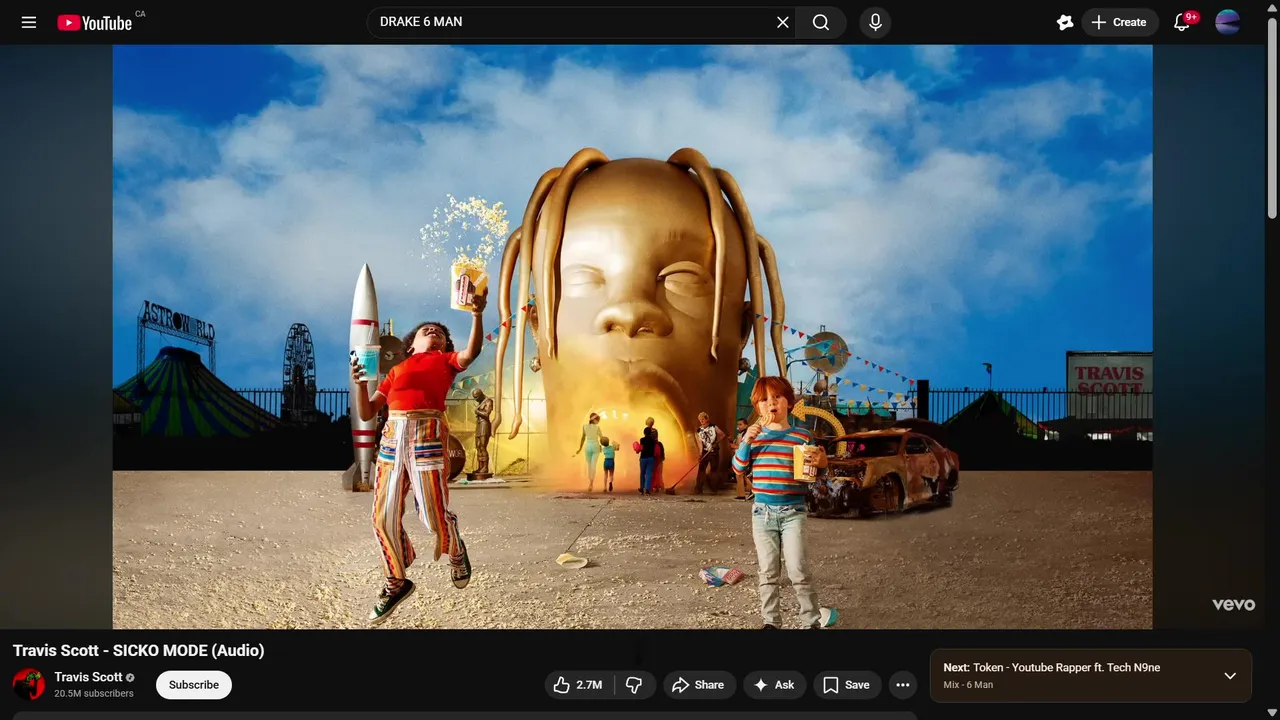
Task: Click the Travis Scott channel name
Action: pyautogui.click(x=88, y=677)
